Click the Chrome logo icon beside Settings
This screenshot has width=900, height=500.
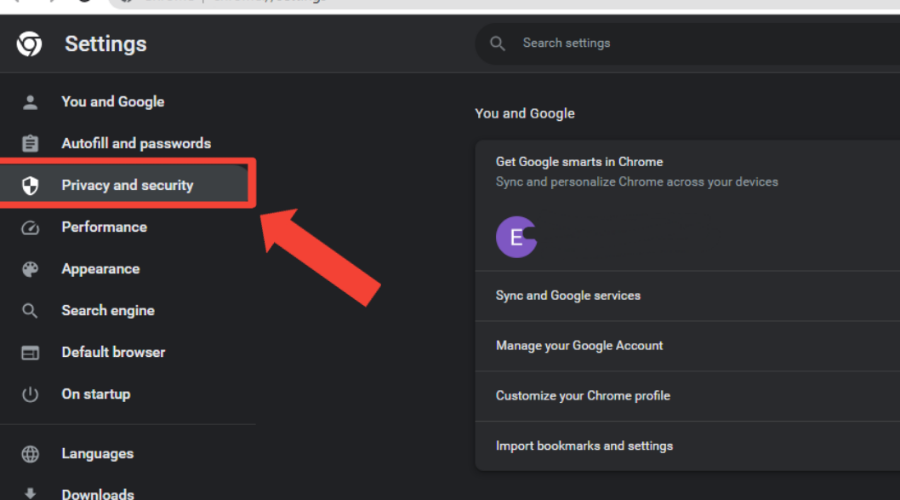[x=29, y=44]
